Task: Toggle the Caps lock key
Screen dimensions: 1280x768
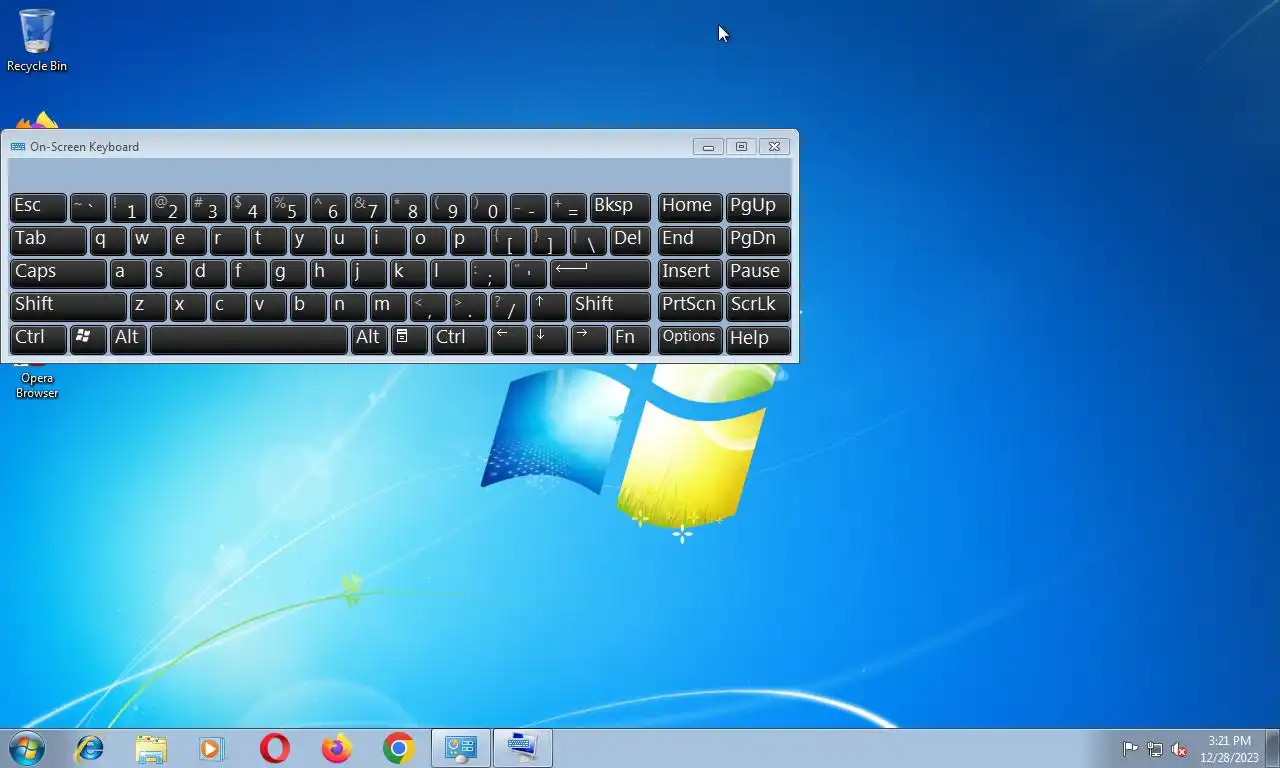Action: pos(58,273)
